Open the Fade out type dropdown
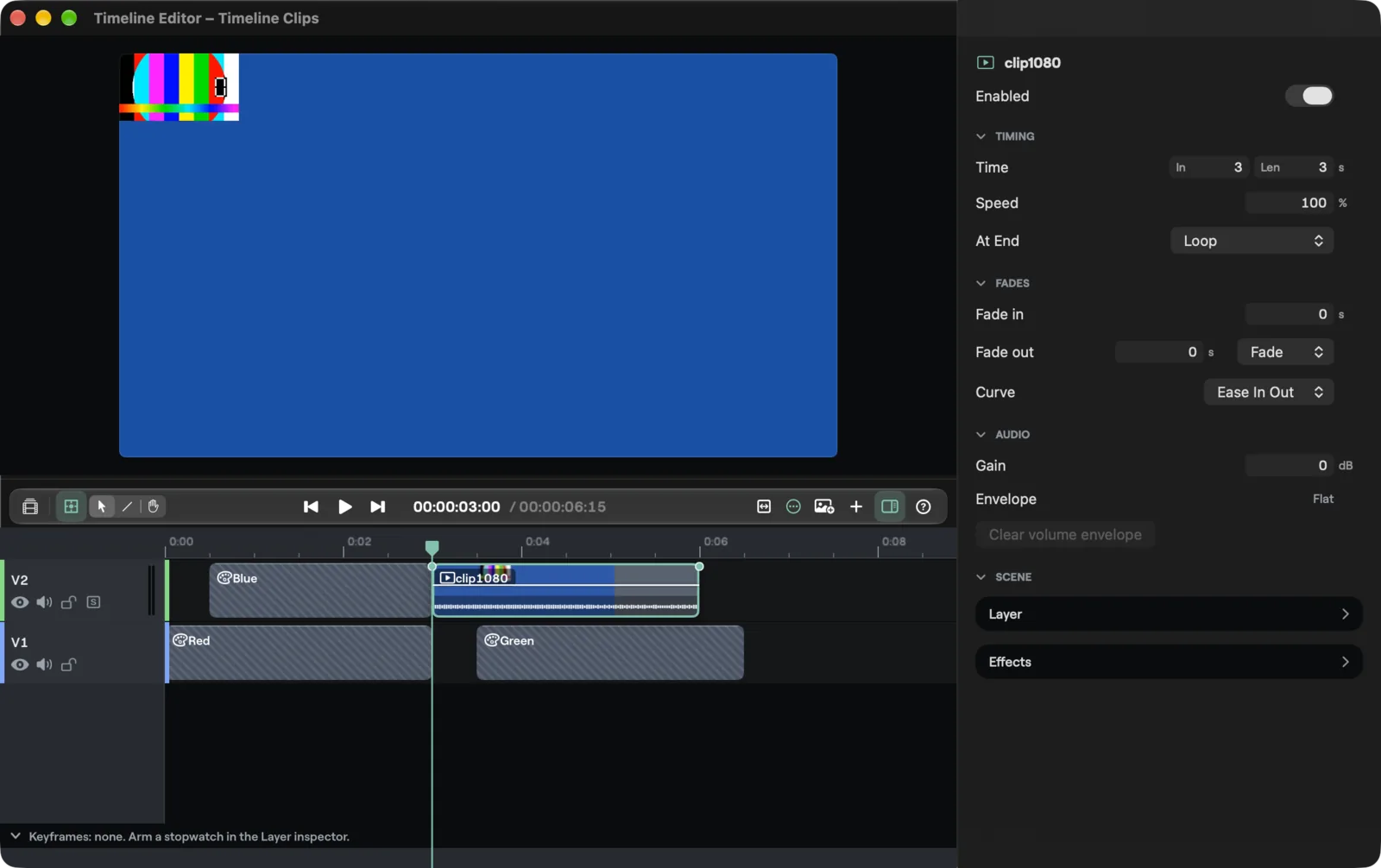 (x=1285, y=352)
